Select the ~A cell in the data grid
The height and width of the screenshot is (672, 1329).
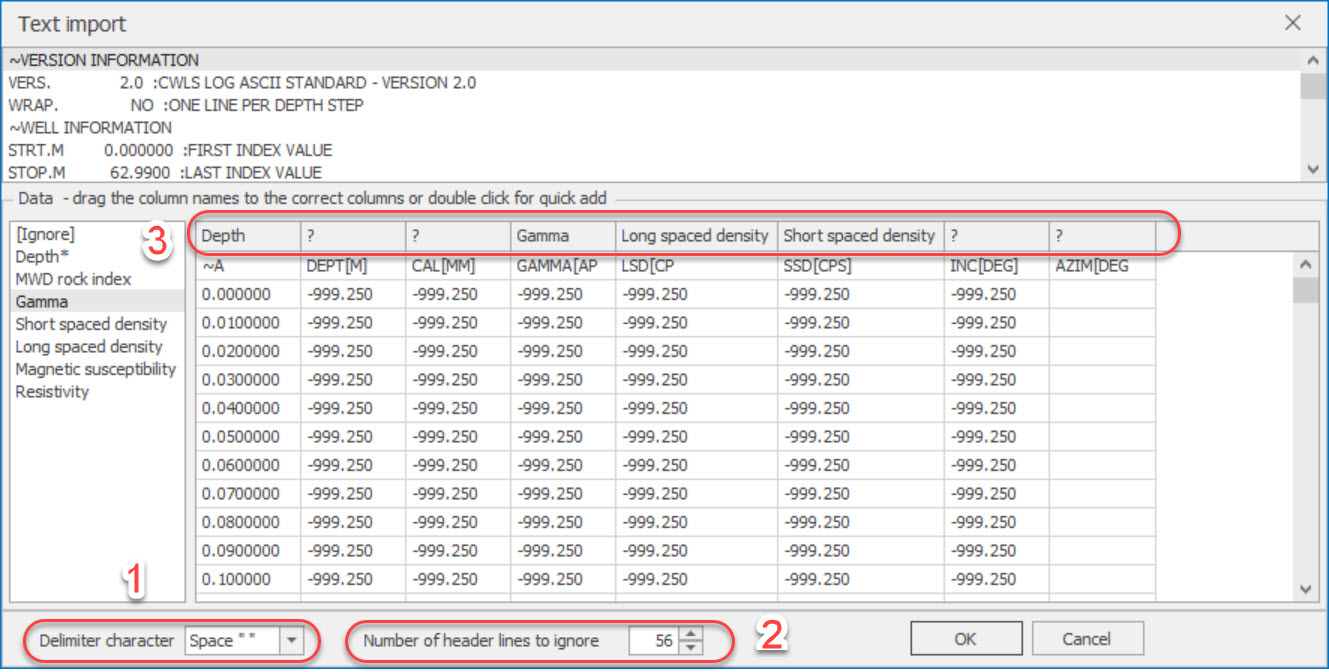(248, 266)
